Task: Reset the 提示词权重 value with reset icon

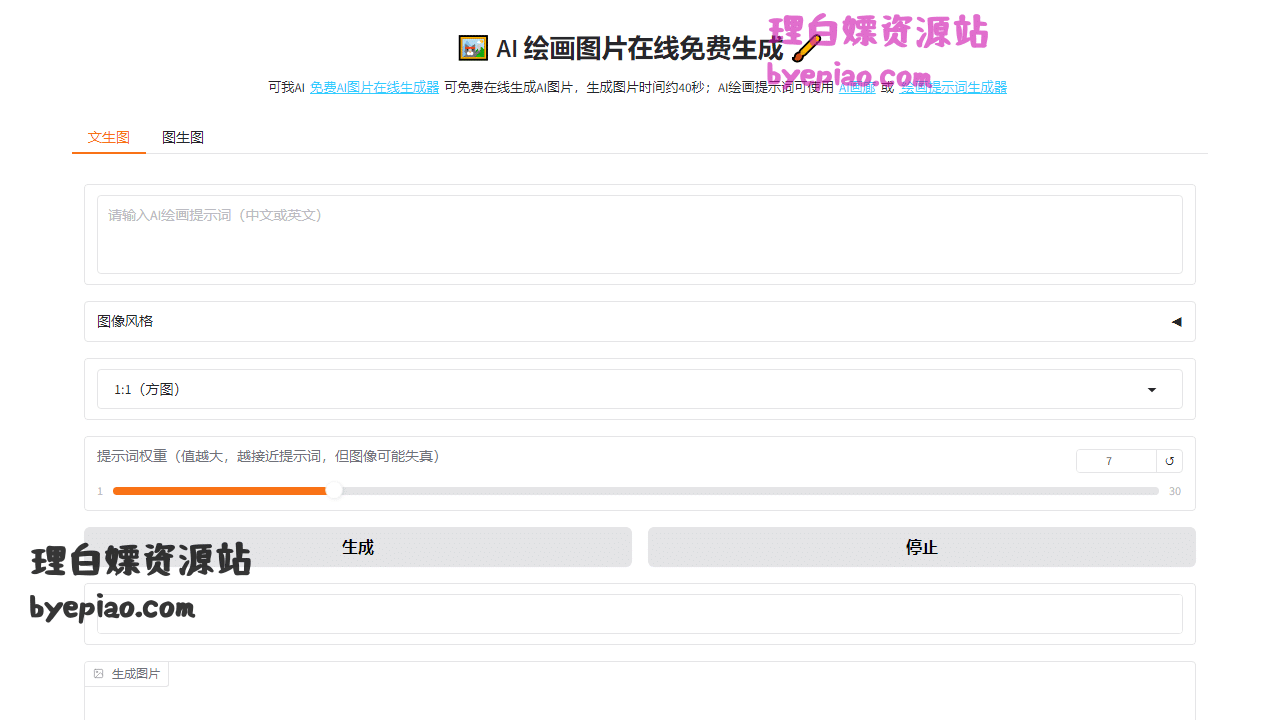Action: coord(1170,461)
